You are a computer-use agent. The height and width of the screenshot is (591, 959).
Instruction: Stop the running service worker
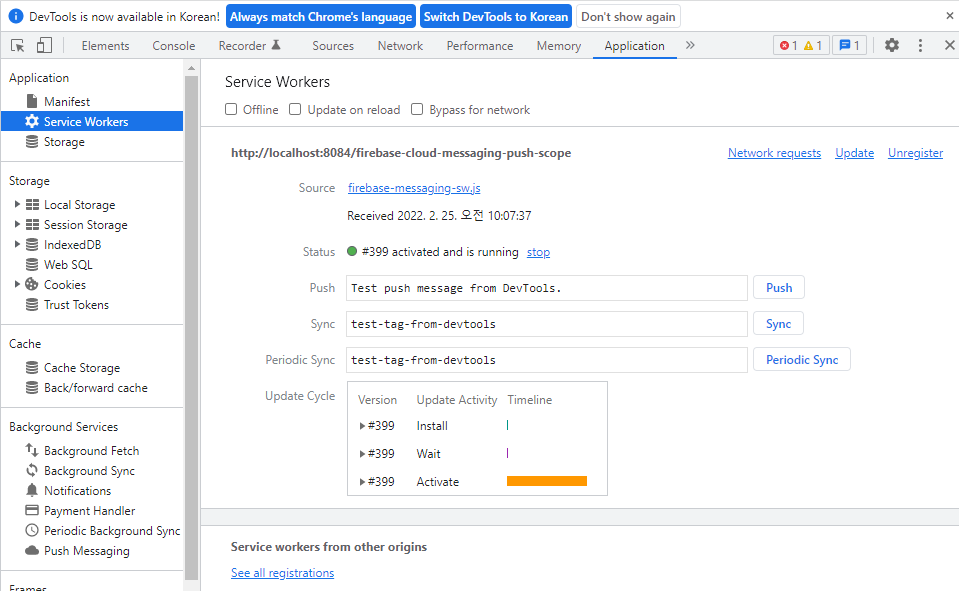538,252
